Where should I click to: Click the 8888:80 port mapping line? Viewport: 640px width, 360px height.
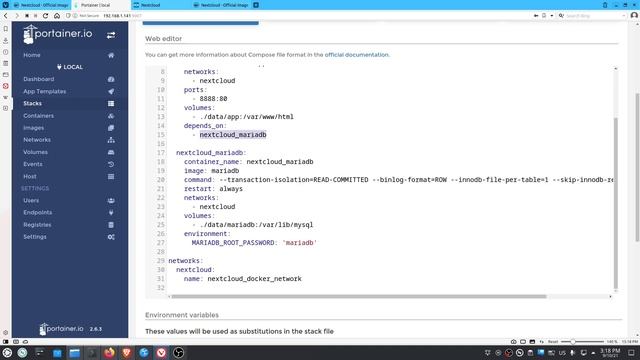213,99
